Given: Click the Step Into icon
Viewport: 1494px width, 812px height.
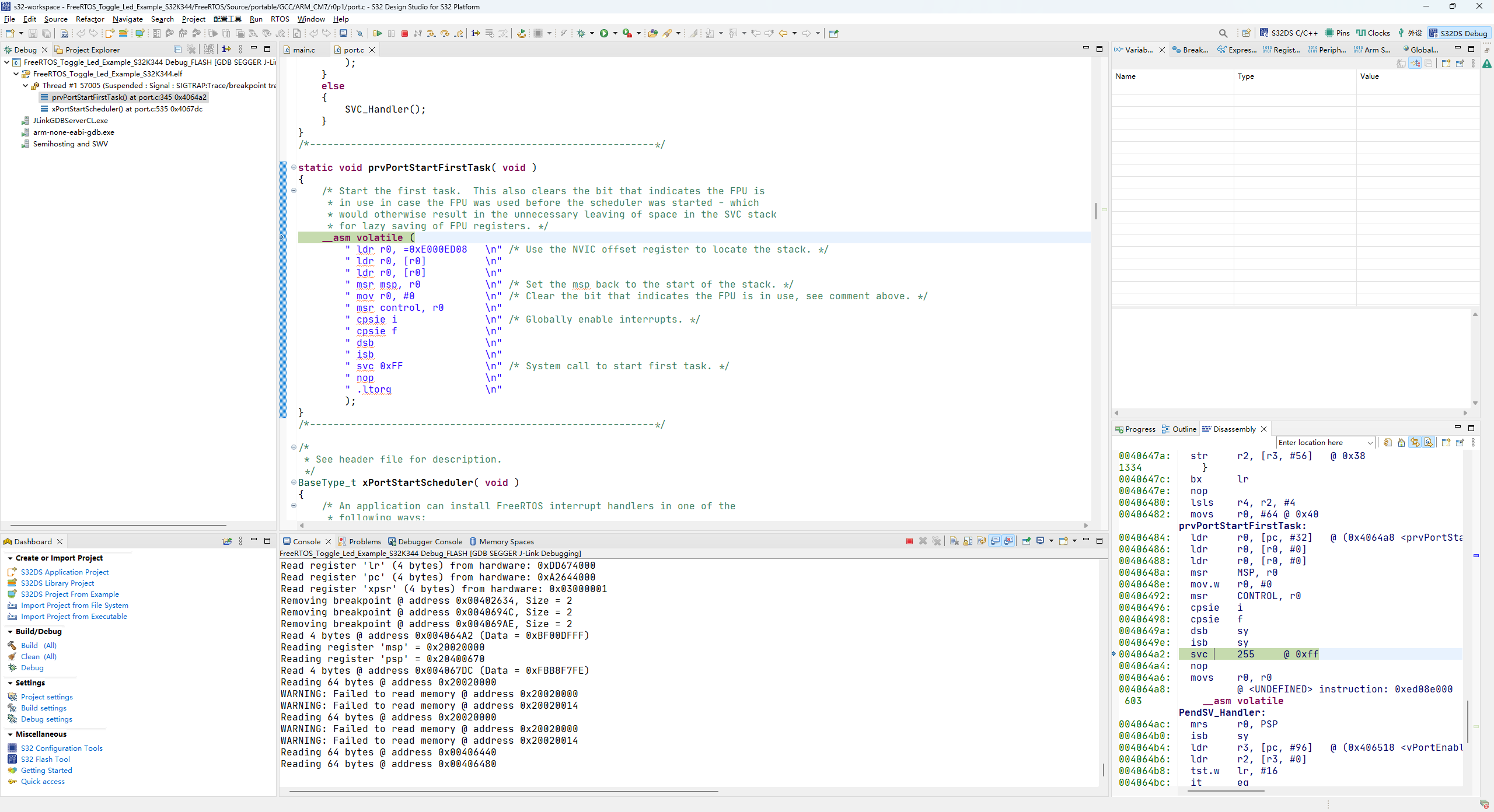Looking at the screenshot, I should click(431, 33).
